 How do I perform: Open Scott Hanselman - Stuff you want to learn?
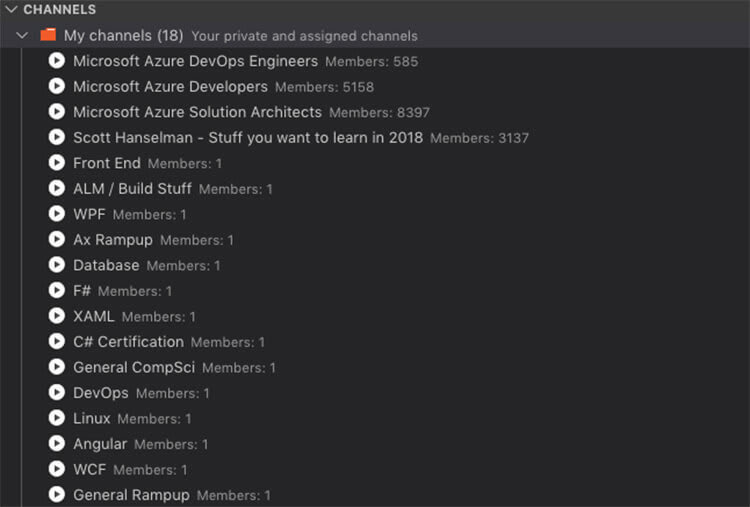tap(248, 138)
